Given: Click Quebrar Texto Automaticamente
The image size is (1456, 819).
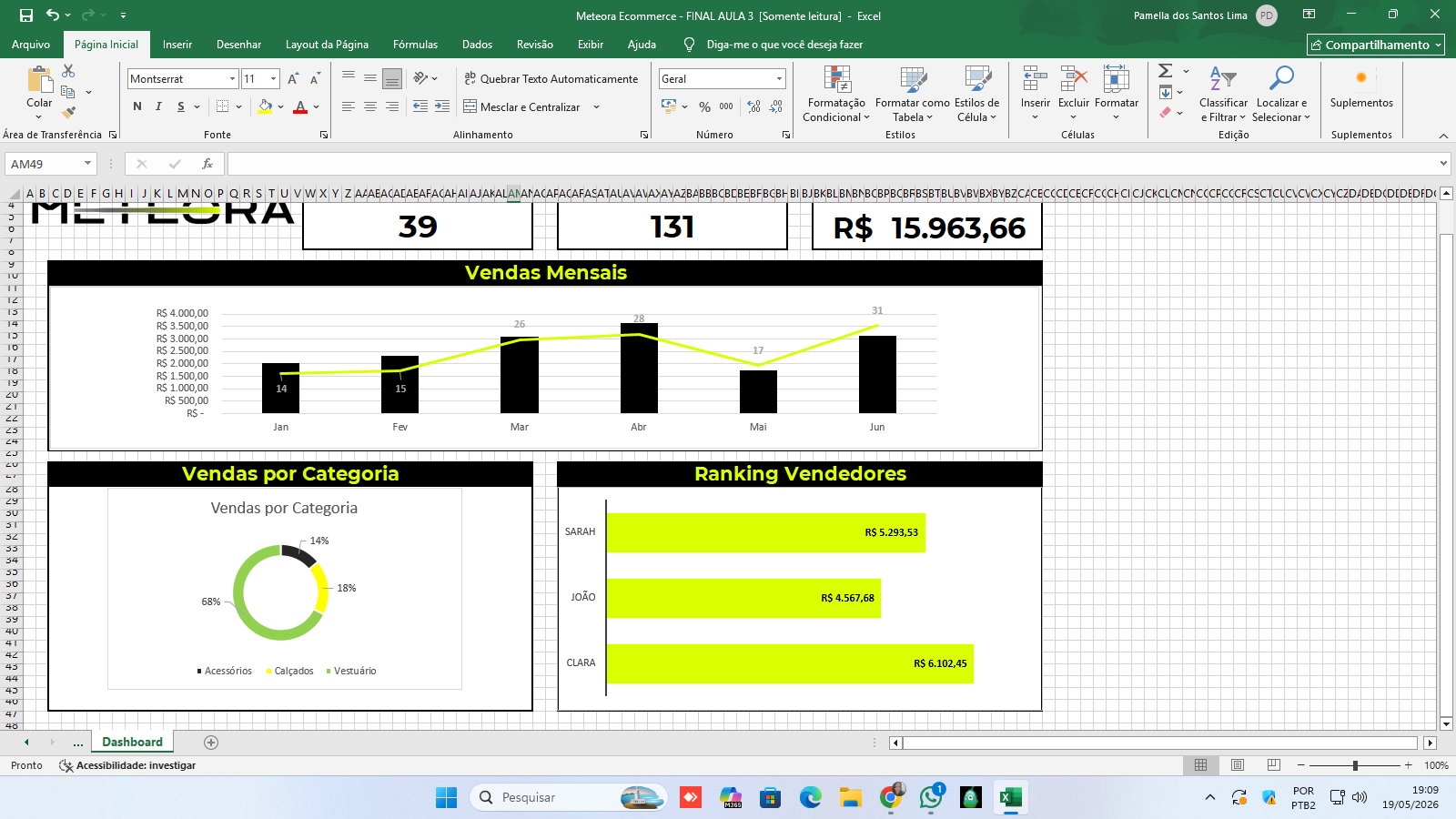Looking at the screenshot, I should [551, 79].
